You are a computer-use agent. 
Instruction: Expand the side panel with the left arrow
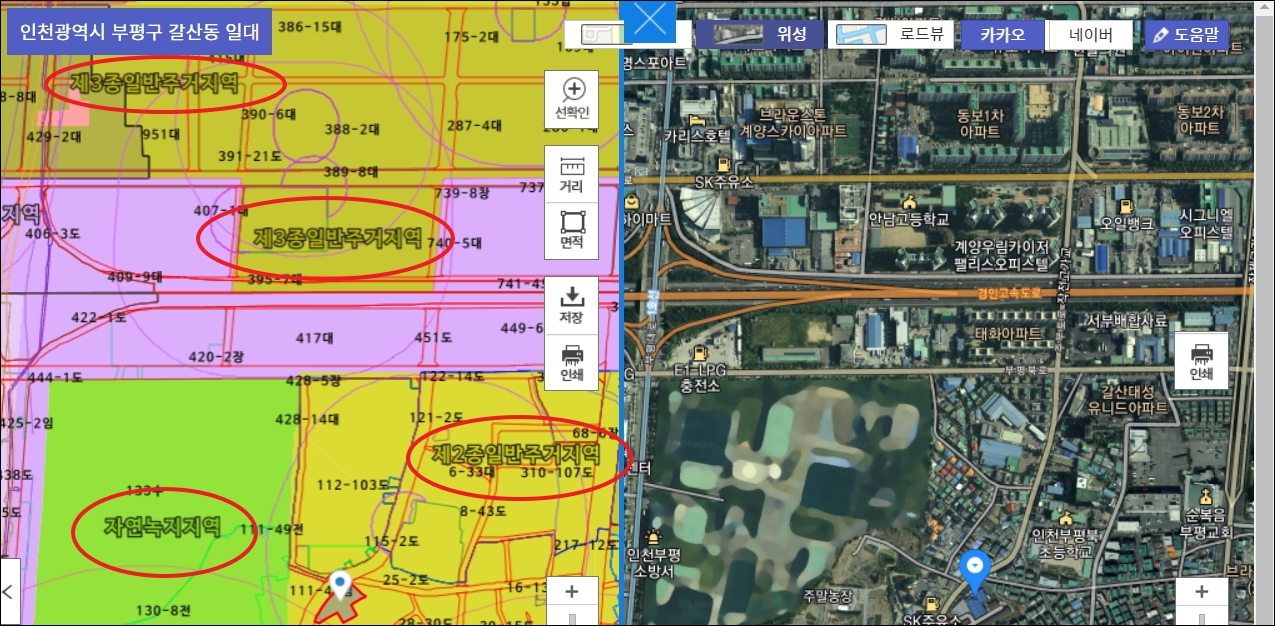pyautogui.click(x=10, y=591)
